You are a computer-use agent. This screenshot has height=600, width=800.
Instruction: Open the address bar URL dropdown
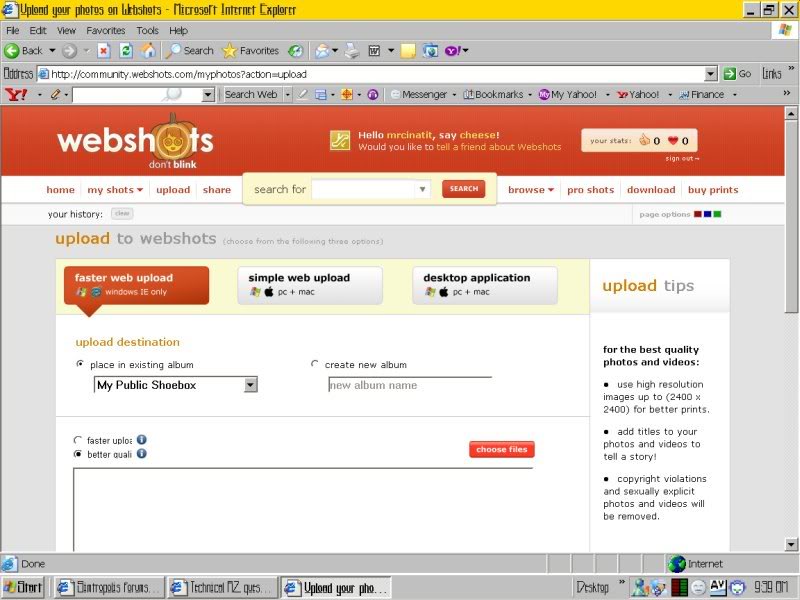click(711, 74)
